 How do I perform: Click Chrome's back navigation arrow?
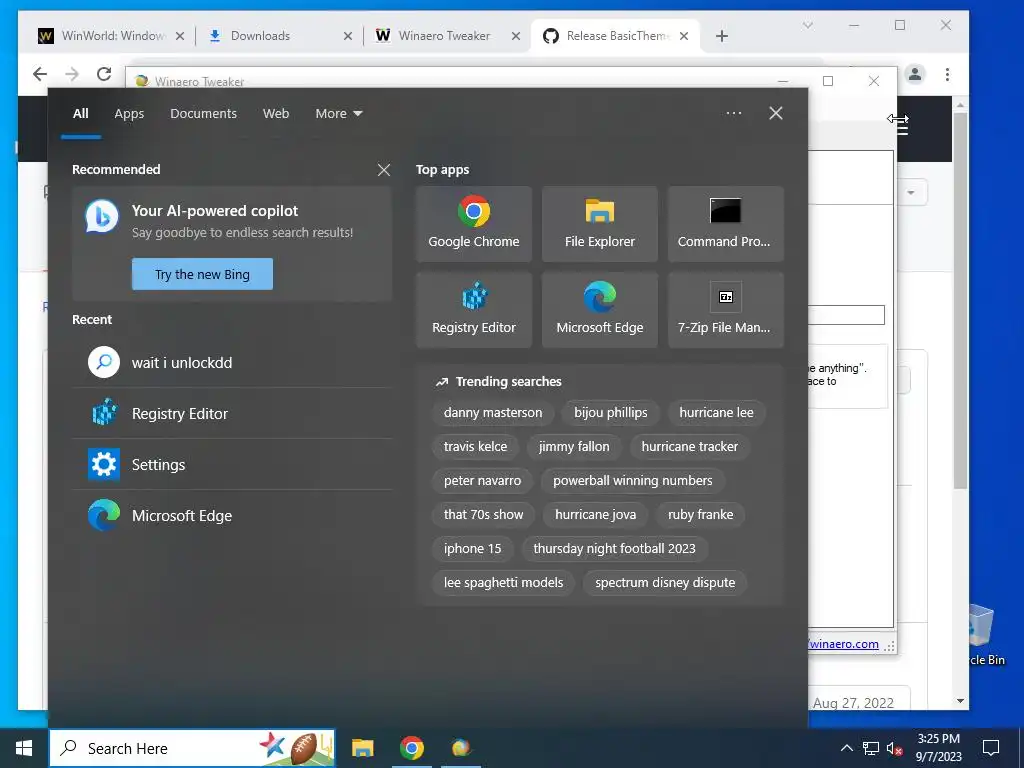[40, 74]
